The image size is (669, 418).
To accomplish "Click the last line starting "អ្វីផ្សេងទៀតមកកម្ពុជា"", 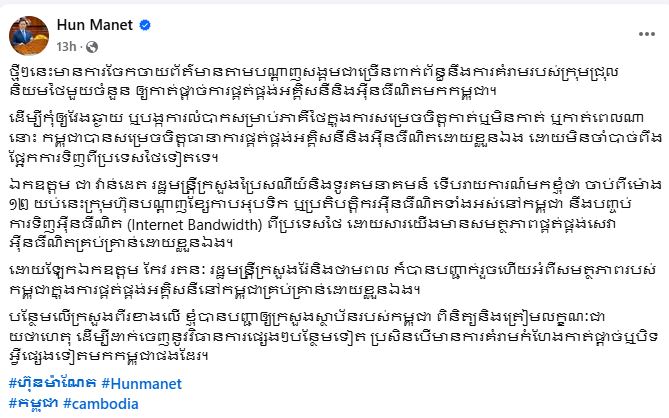I will pos(108,356).
